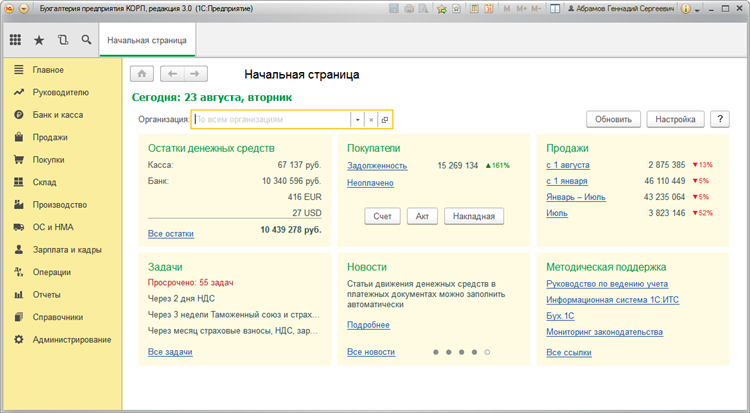
Task: Open the Организация dropdown arrow
Action: click(357, 120)
